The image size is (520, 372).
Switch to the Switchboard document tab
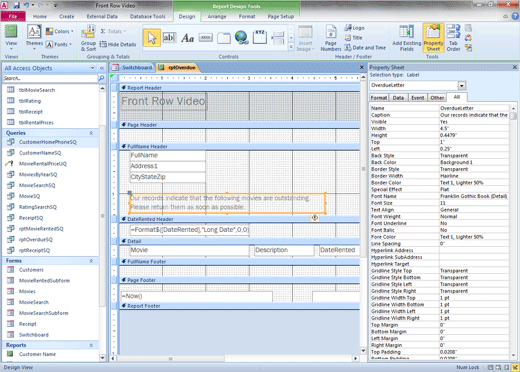tap(133, 68)
